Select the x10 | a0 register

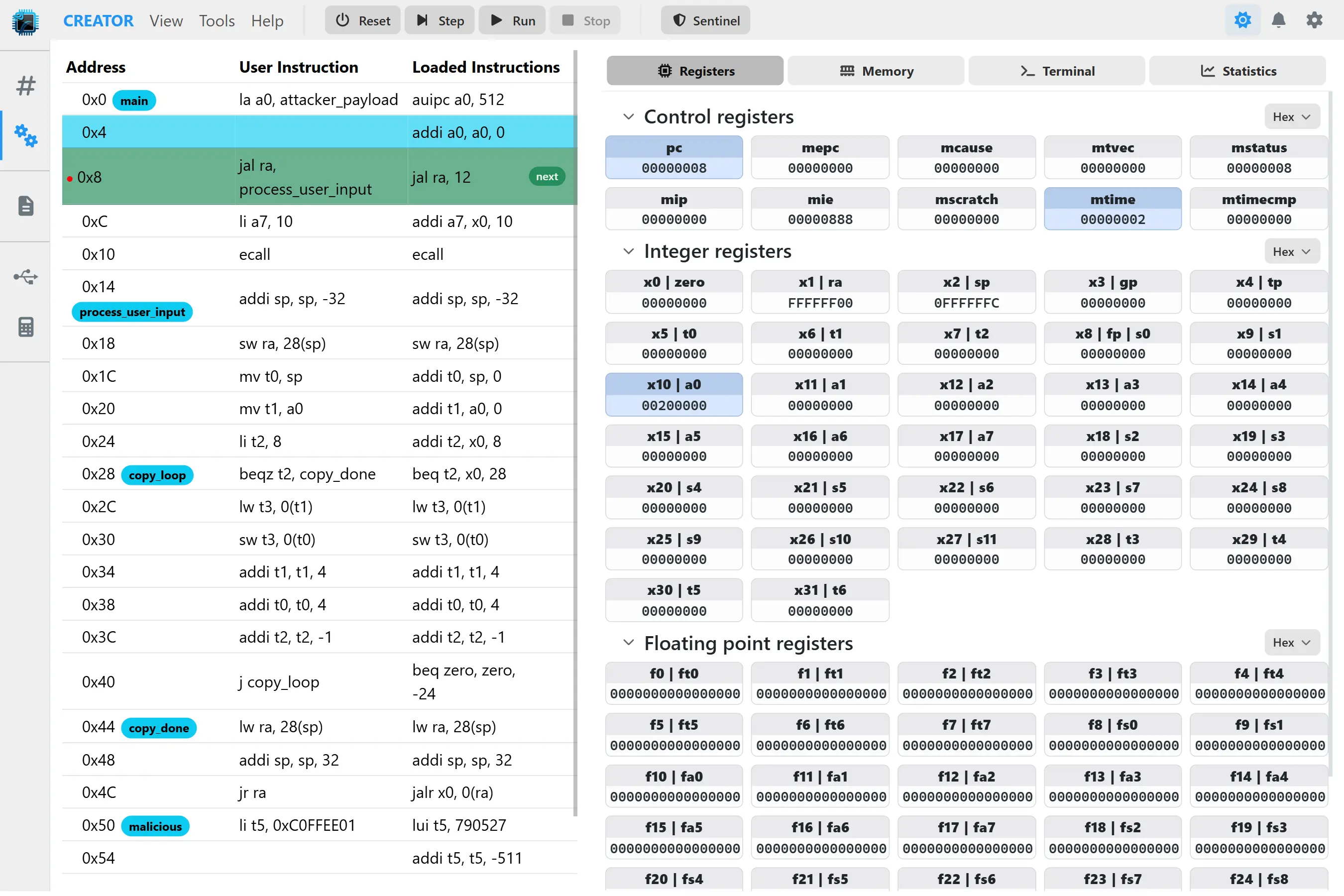click(673, 395)
